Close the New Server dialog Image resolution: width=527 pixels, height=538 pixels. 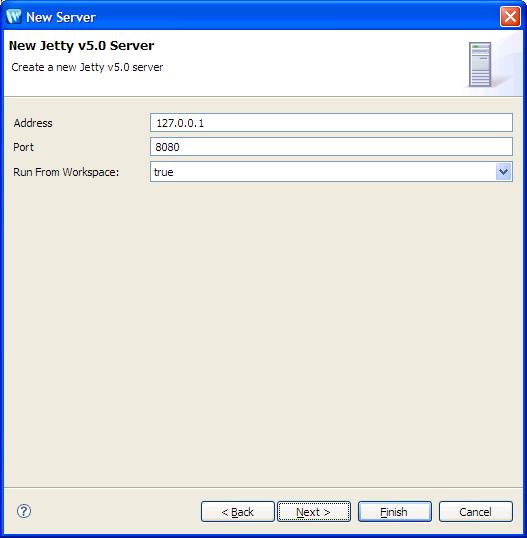(510, 16)
